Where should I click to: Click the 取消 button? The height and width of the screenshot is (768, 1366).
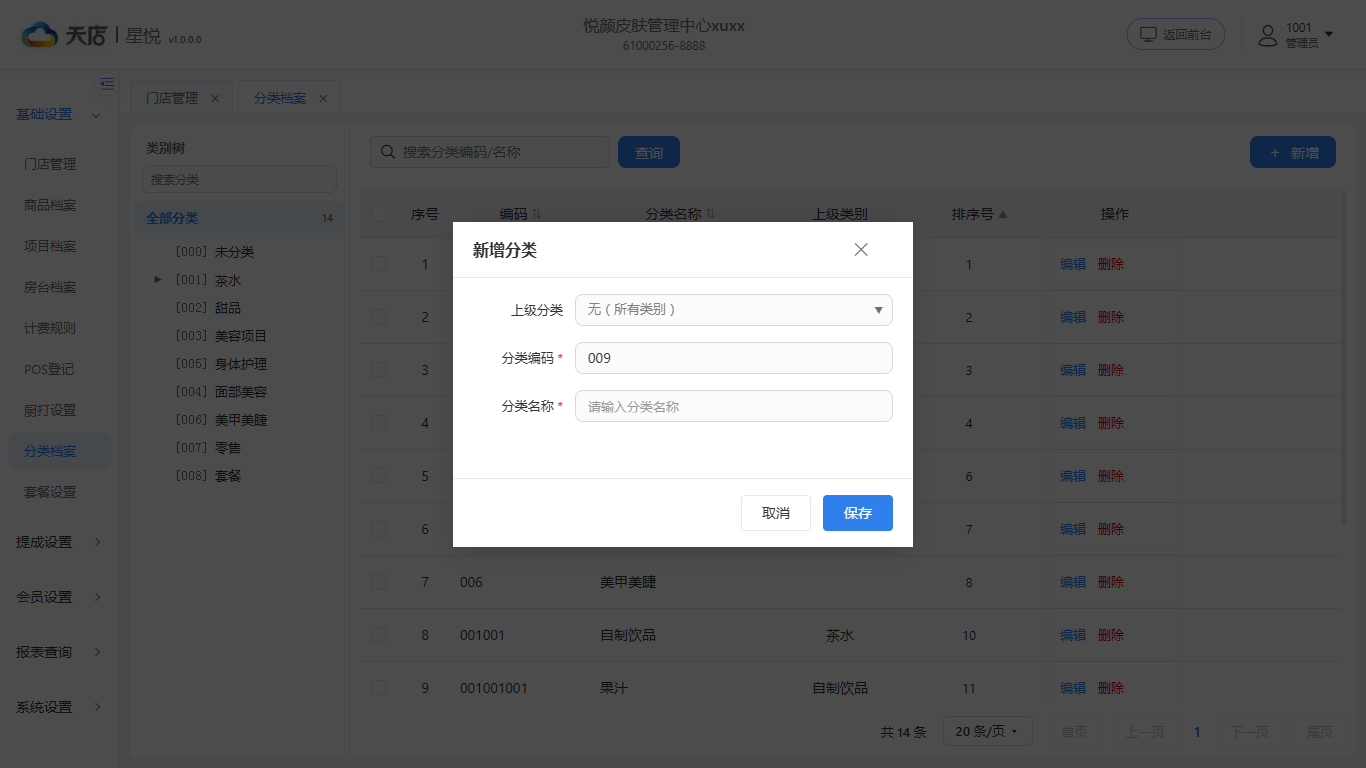pyautogui.click(x=776, y=513)
